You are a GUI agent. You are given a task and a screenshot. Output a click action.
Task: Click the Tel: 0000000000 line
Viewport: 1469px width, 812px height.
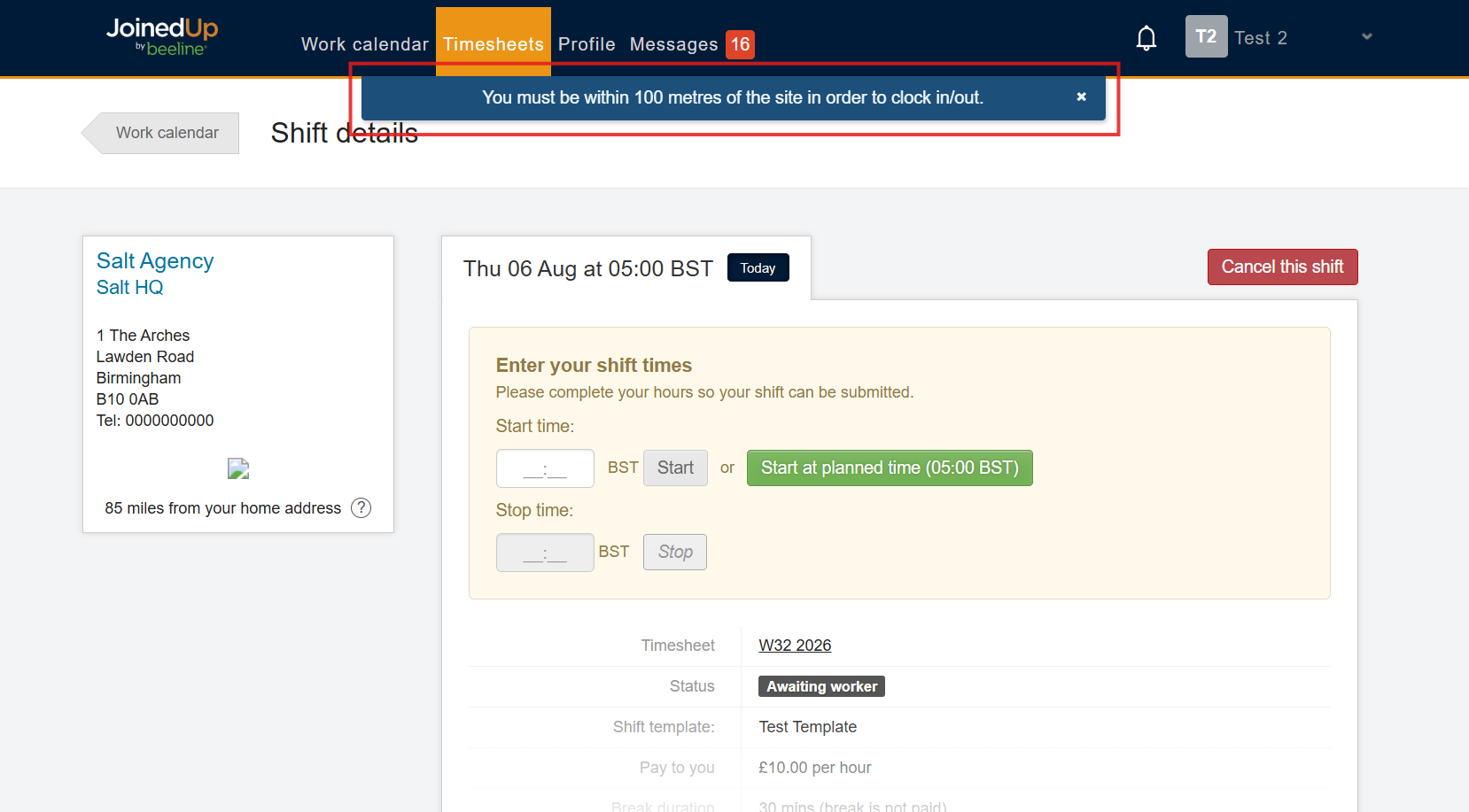pos(155,421)
